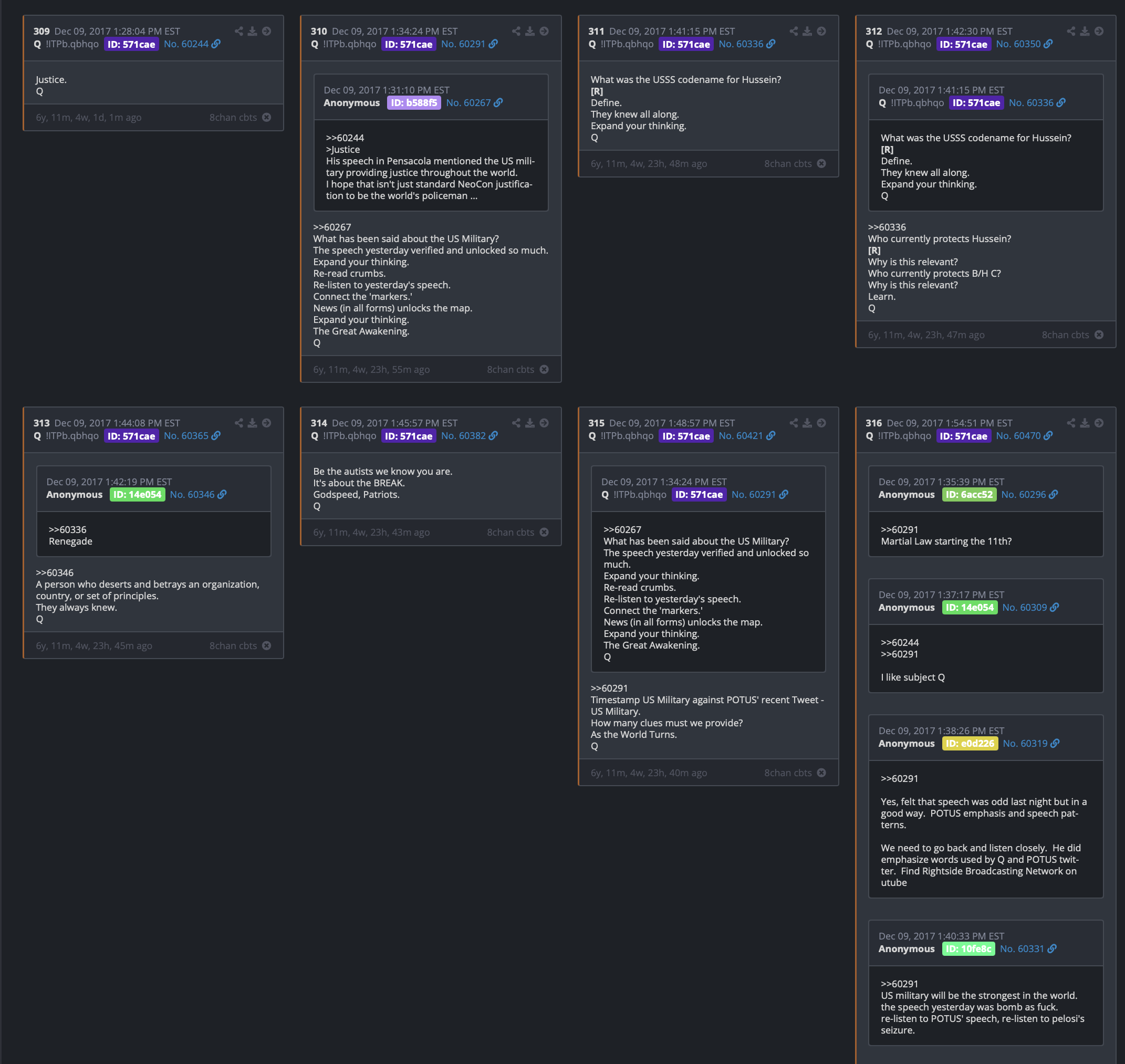Viewport: 1125px width, 1064px height.
Task: Click the timestamp Dec 09, 2017 1:45:57 PM EST
Action: pyautogui.click(x=394, y=423)
